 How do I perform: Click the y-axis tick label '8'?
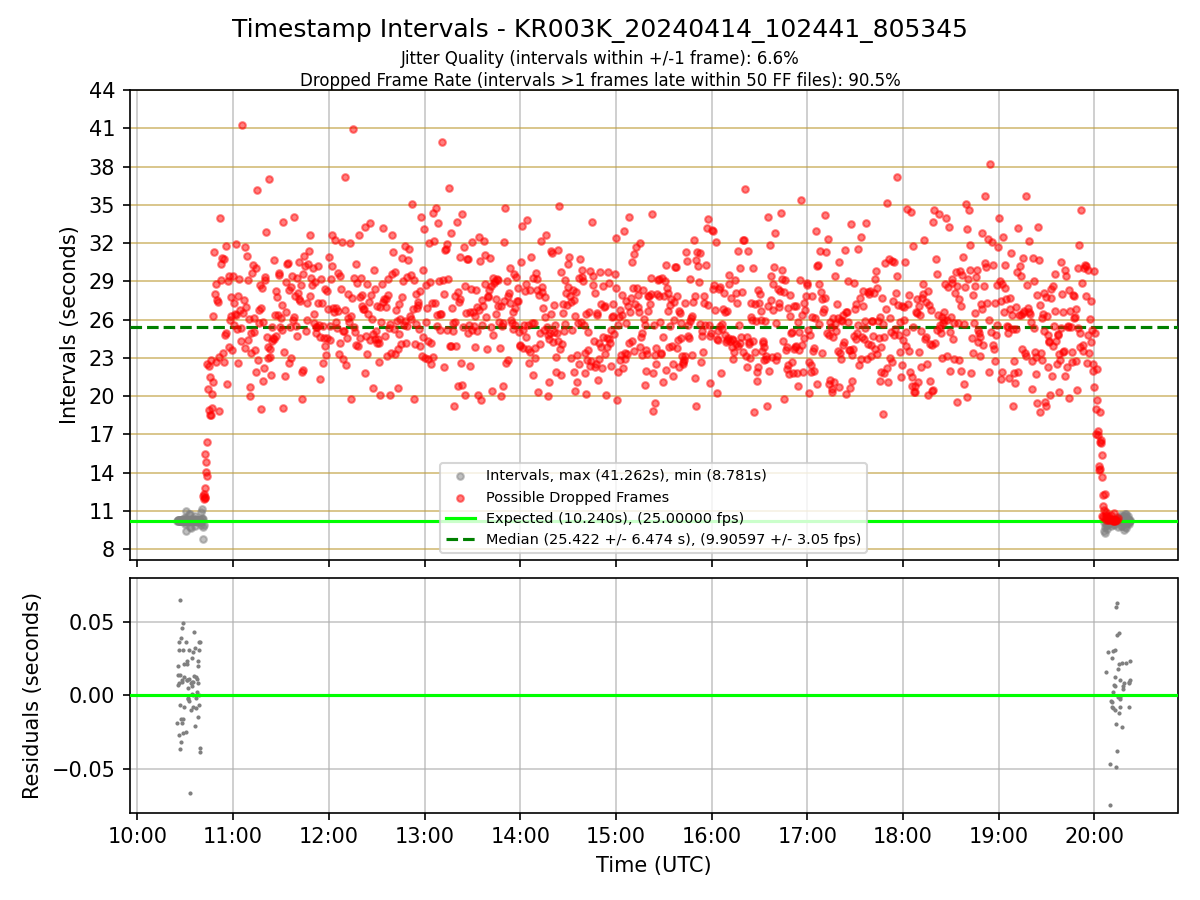[111, 549]
